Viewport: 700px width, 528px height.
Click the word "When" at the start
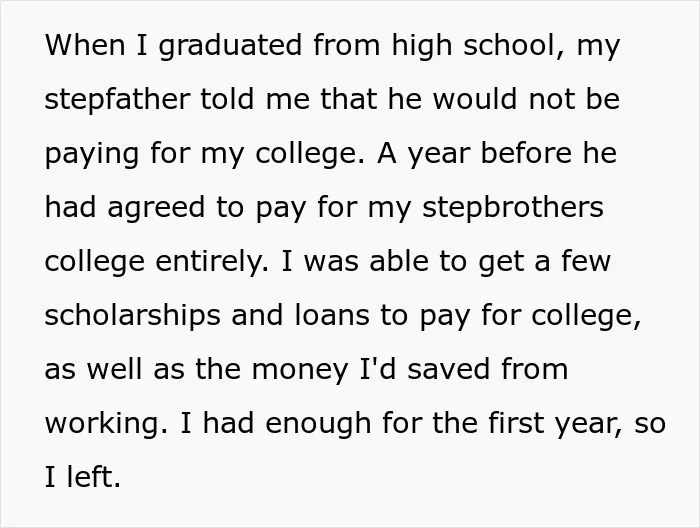click(85, 45)
